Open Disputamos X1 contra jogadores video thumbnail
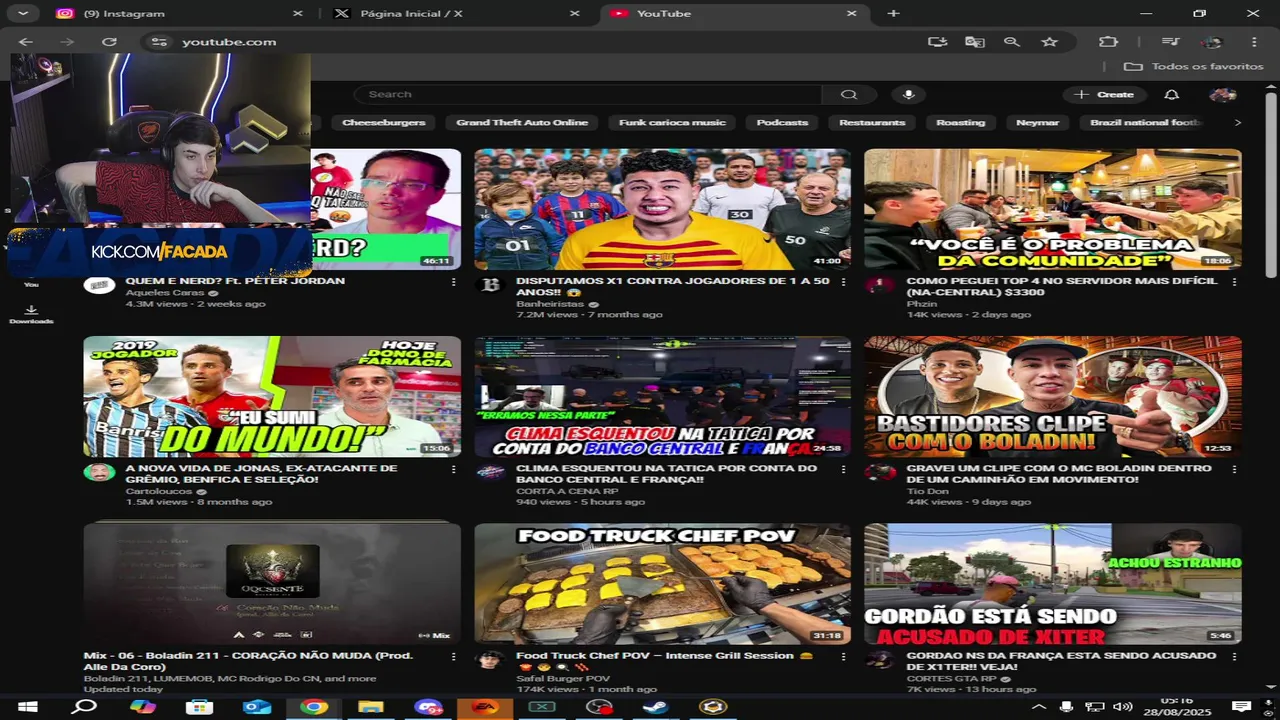1280x720 pixels. [663, 209]
